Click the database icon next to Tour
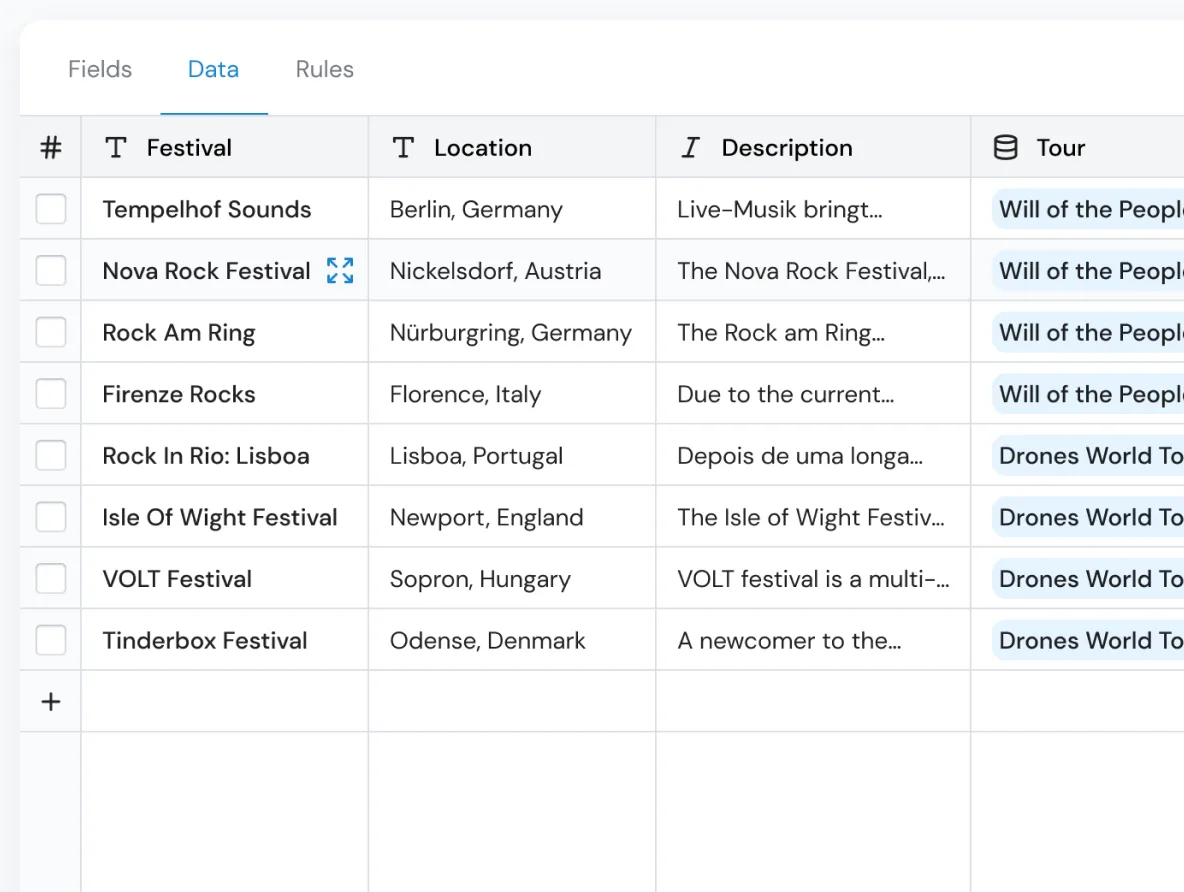The width and height of the screenshot is (1184, 892). pos(1003,147)
